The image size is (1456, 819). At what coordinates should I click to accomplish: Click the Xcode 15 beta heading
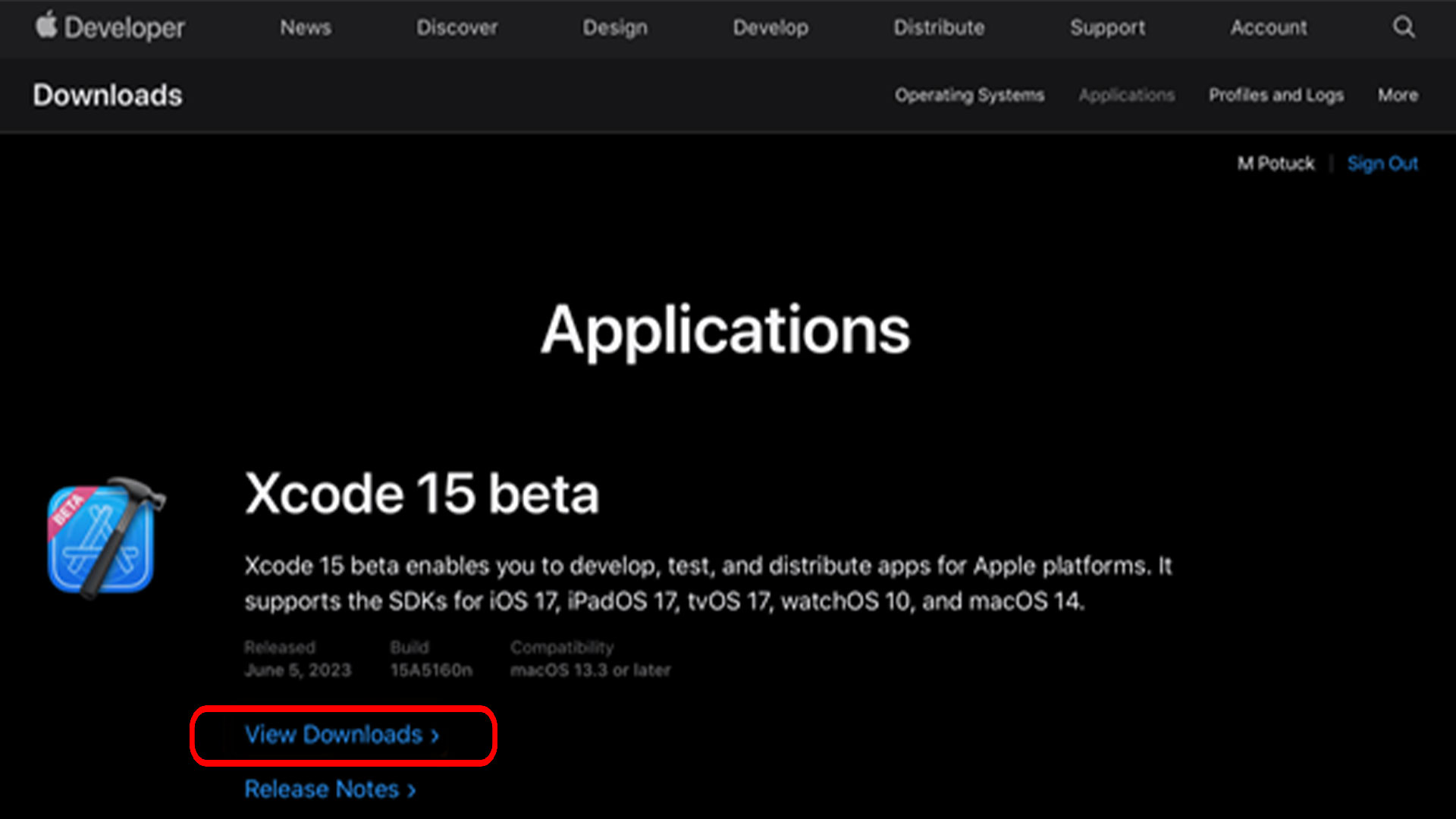[x=422, y=494]
